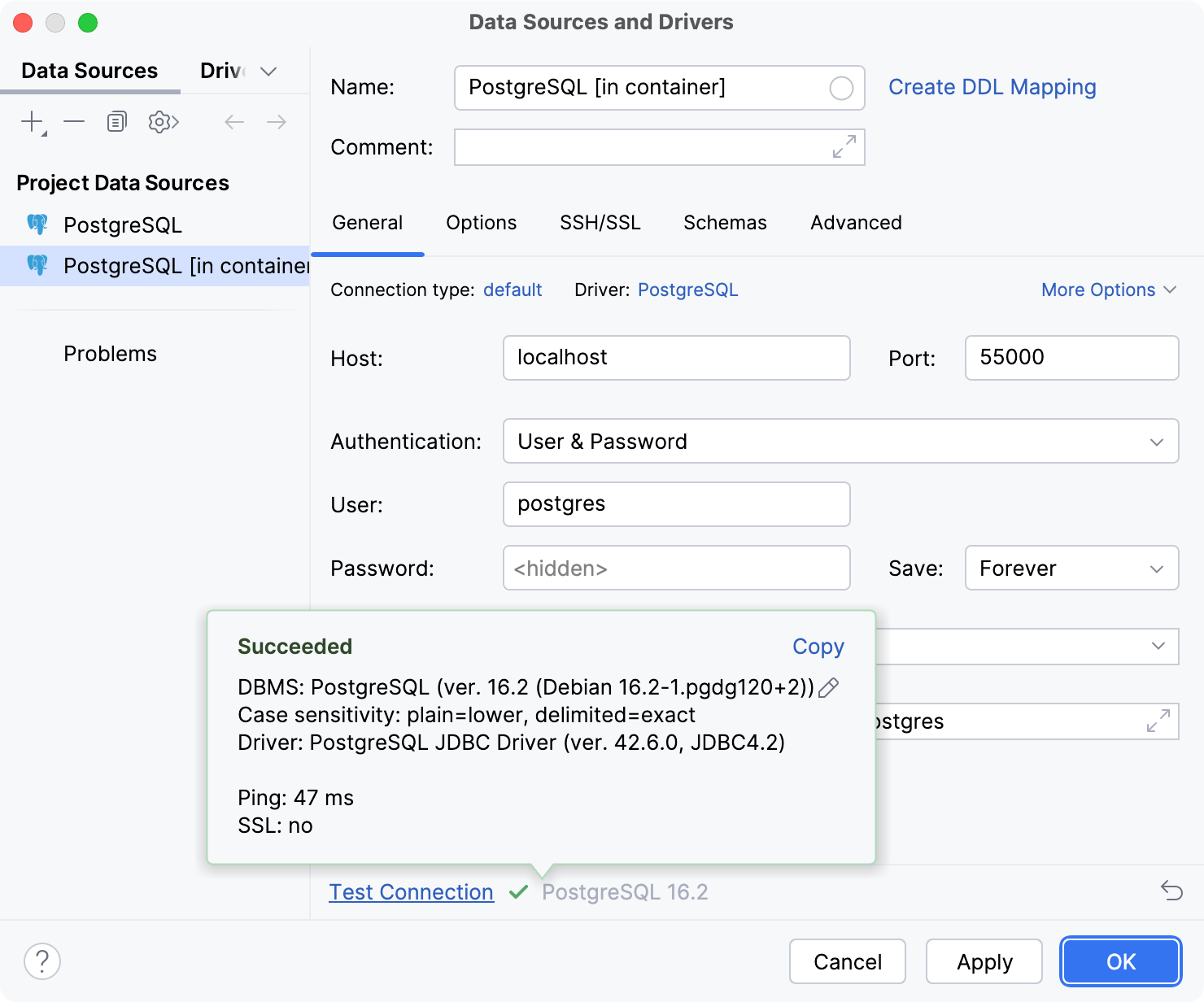Expand the Comment field with its arrow icon

pos(843,147)
